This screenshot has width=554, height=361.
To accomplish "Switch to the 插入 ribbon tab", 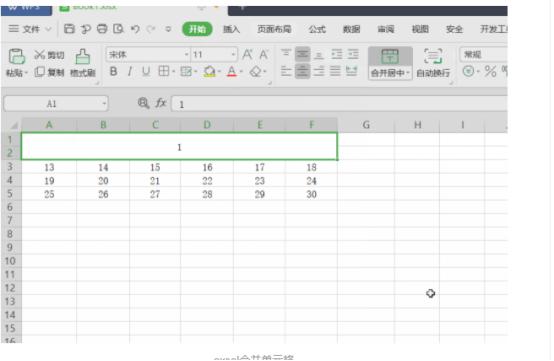I will point(231,29).
